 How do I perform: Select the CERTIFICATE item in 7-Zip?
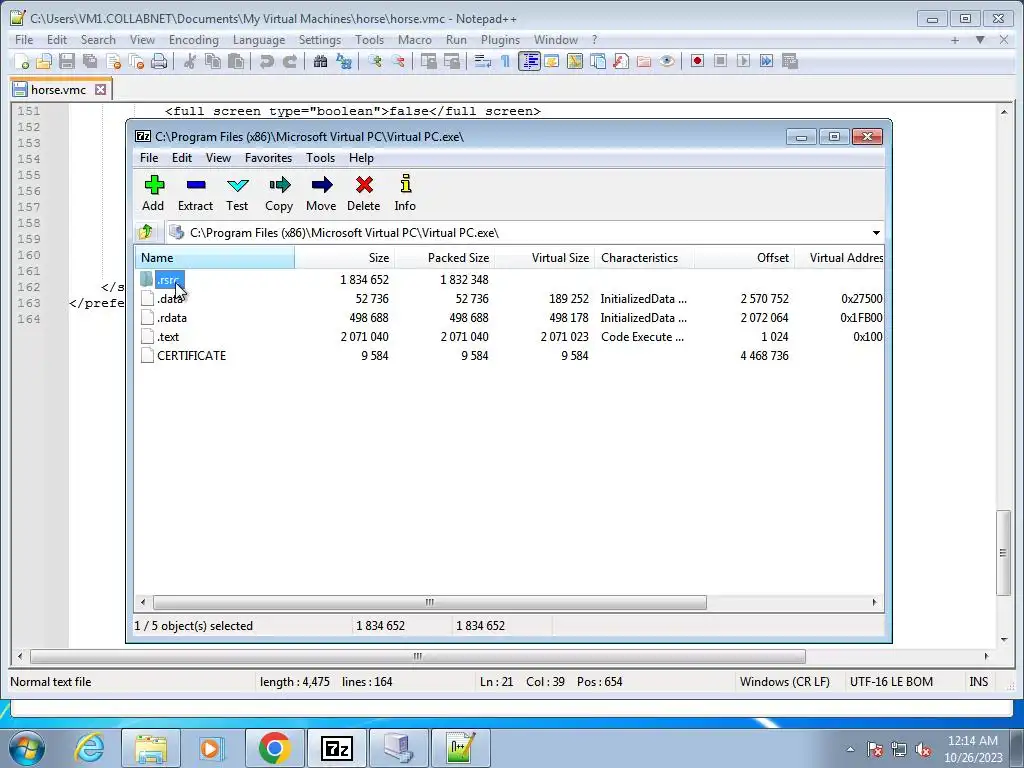191,355
